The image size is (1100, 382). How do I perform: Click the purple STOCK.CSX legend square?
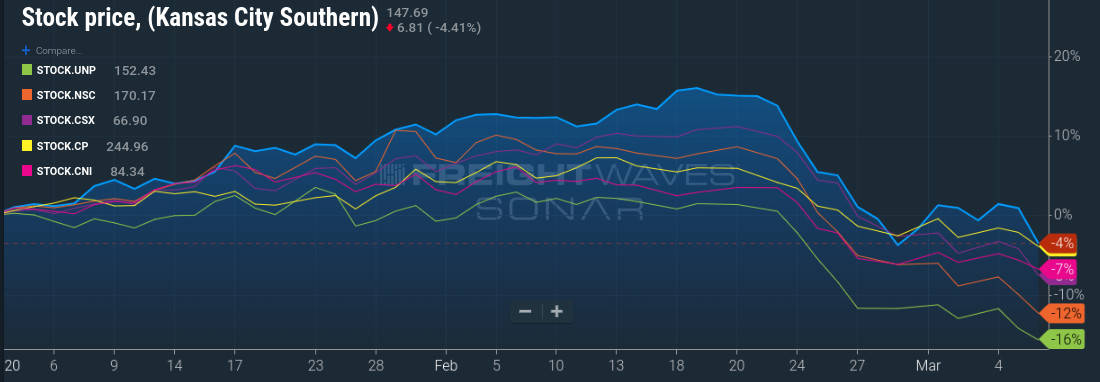27,121
